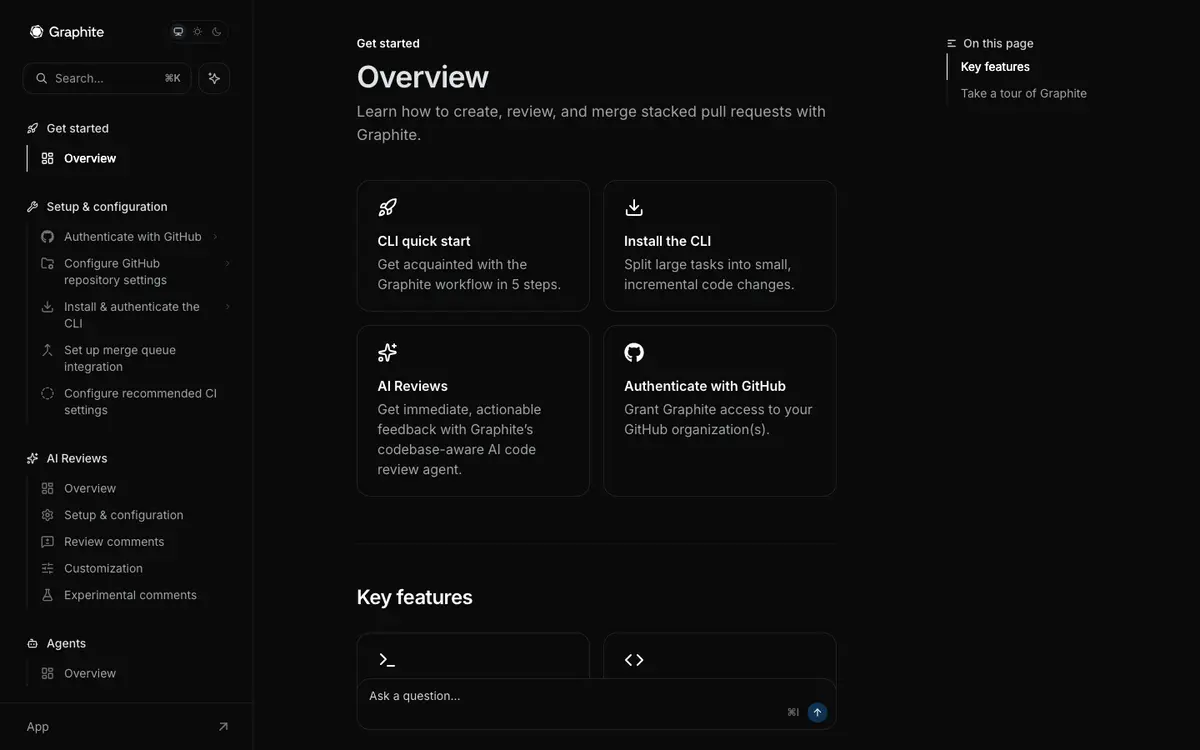
Task: Click the folder icon for repository settings
Action: pos(47,263)
